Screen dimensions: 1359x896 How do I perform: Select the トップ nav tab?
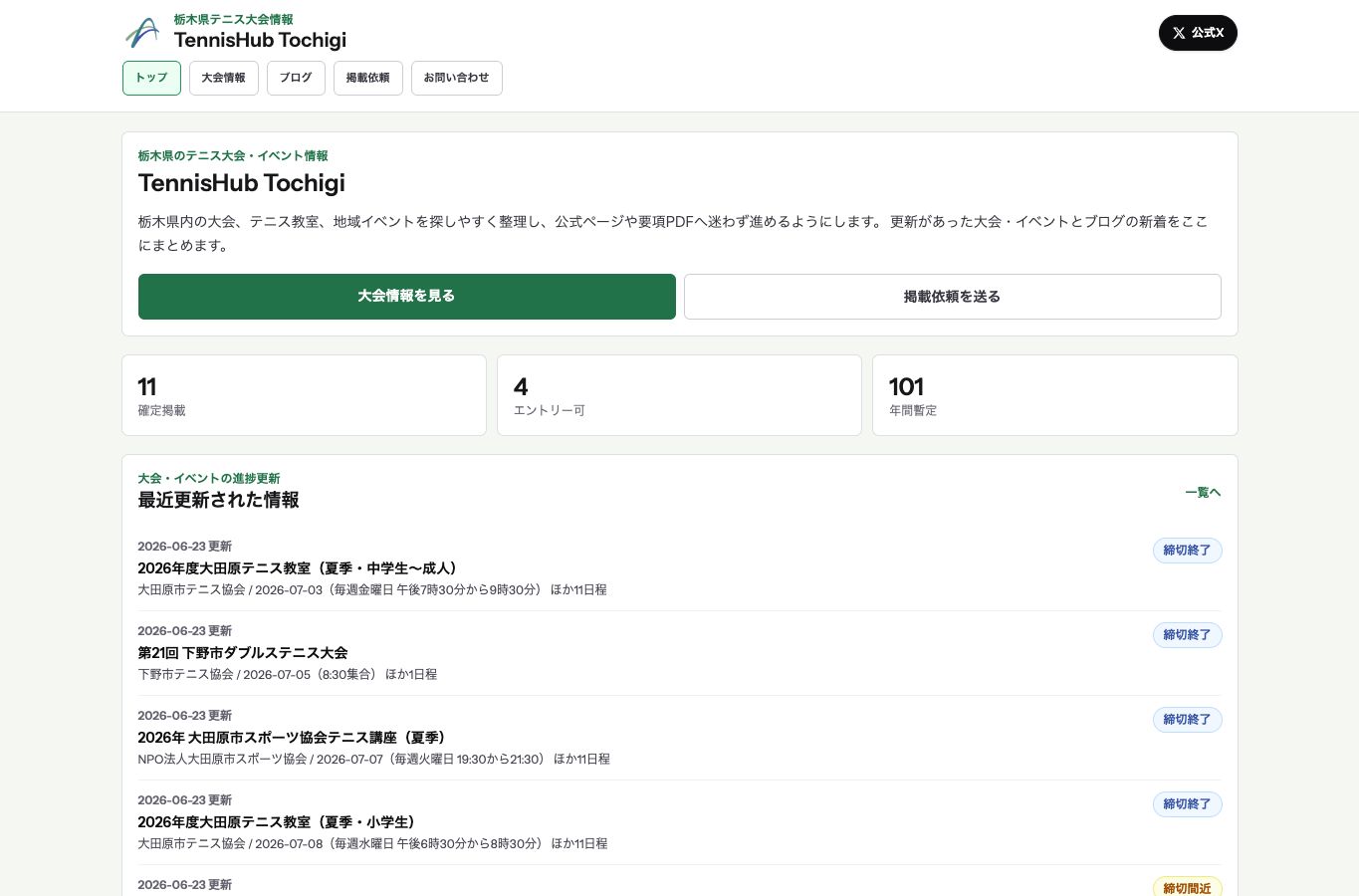pyautogui.click(x=151, y=78)
